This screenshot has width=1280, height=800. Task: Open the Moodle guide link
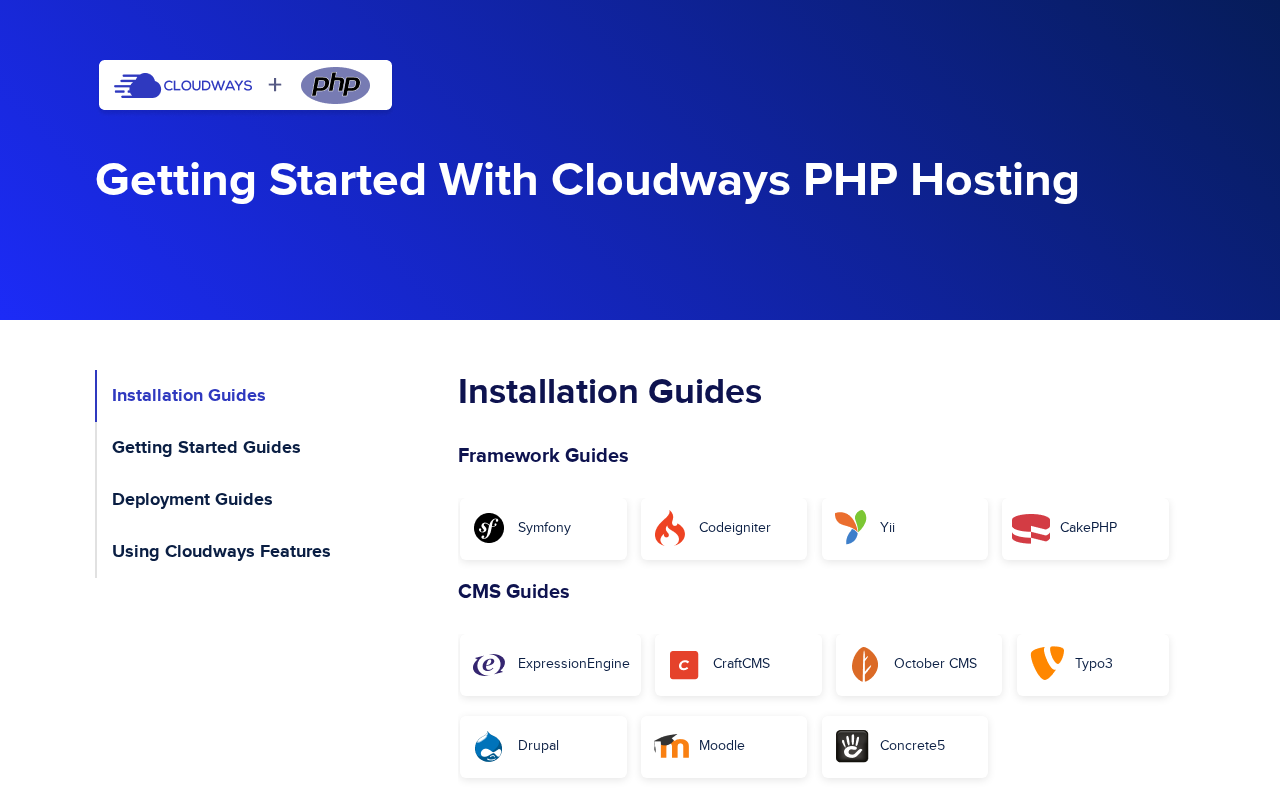pos(724,746)
